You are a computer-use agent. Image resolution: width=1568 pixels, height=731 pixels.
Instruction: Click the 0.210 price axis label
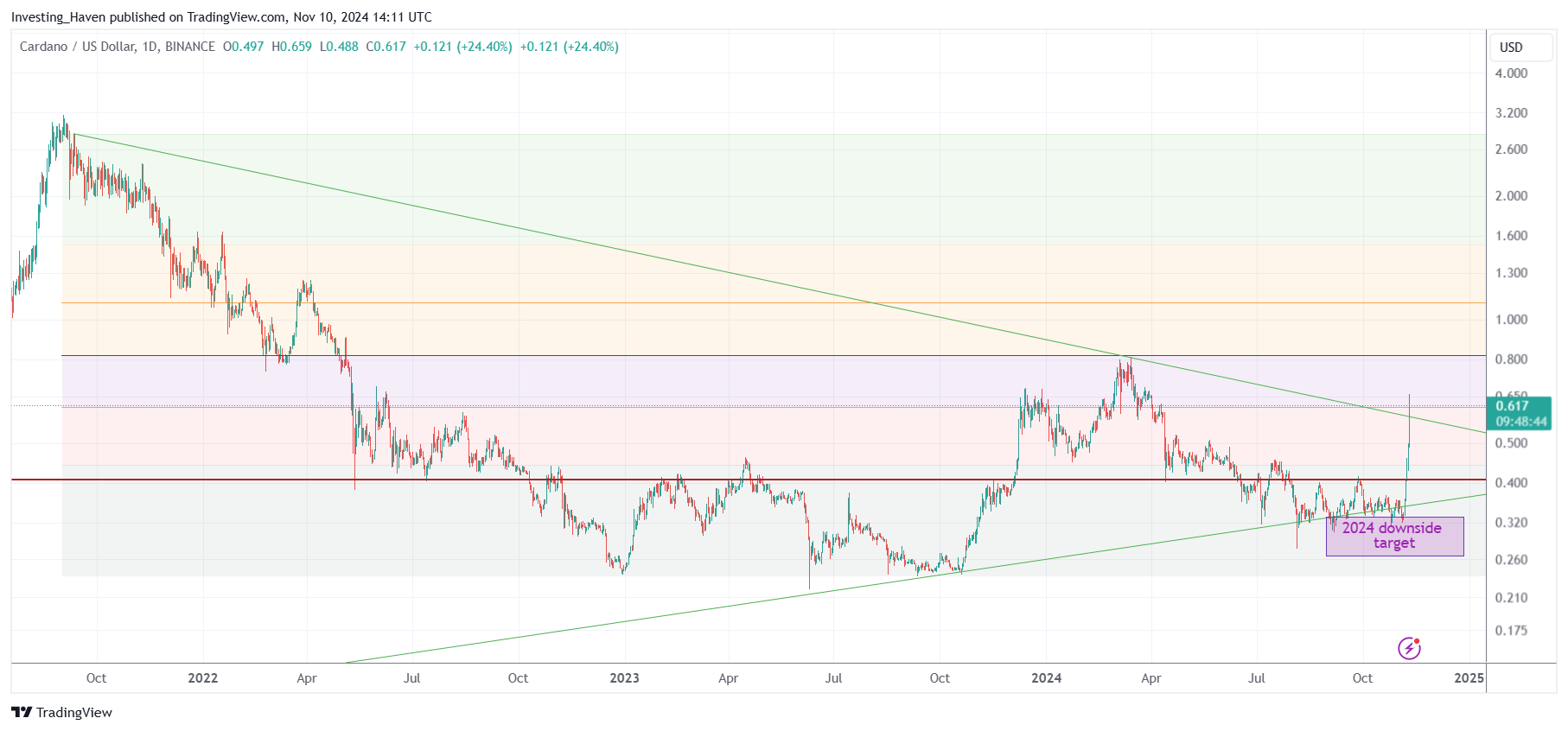click(x=1511, y=598)
